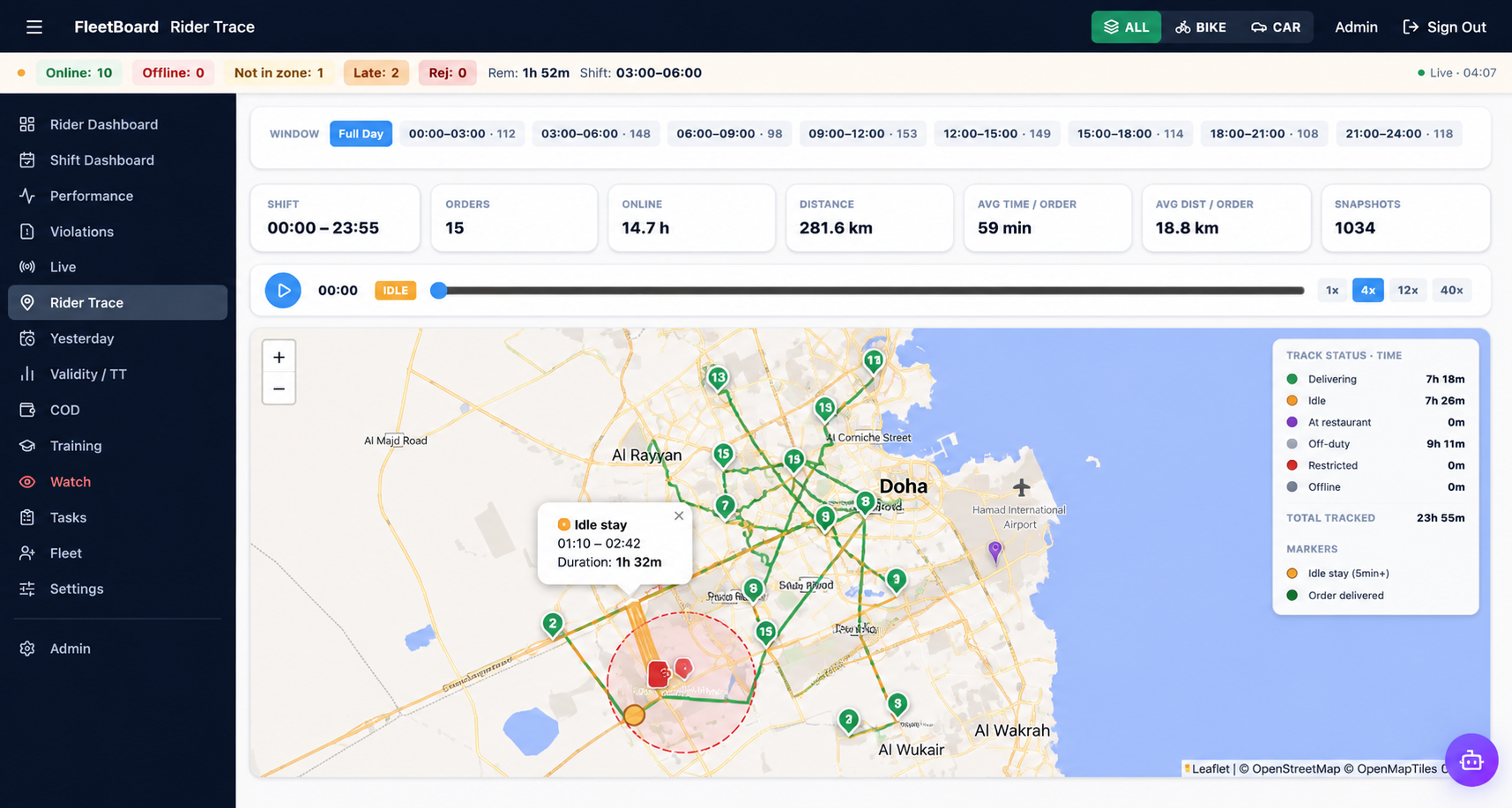
Task: Click the playback timeline slider handle
Action: [x=438, y=290]
